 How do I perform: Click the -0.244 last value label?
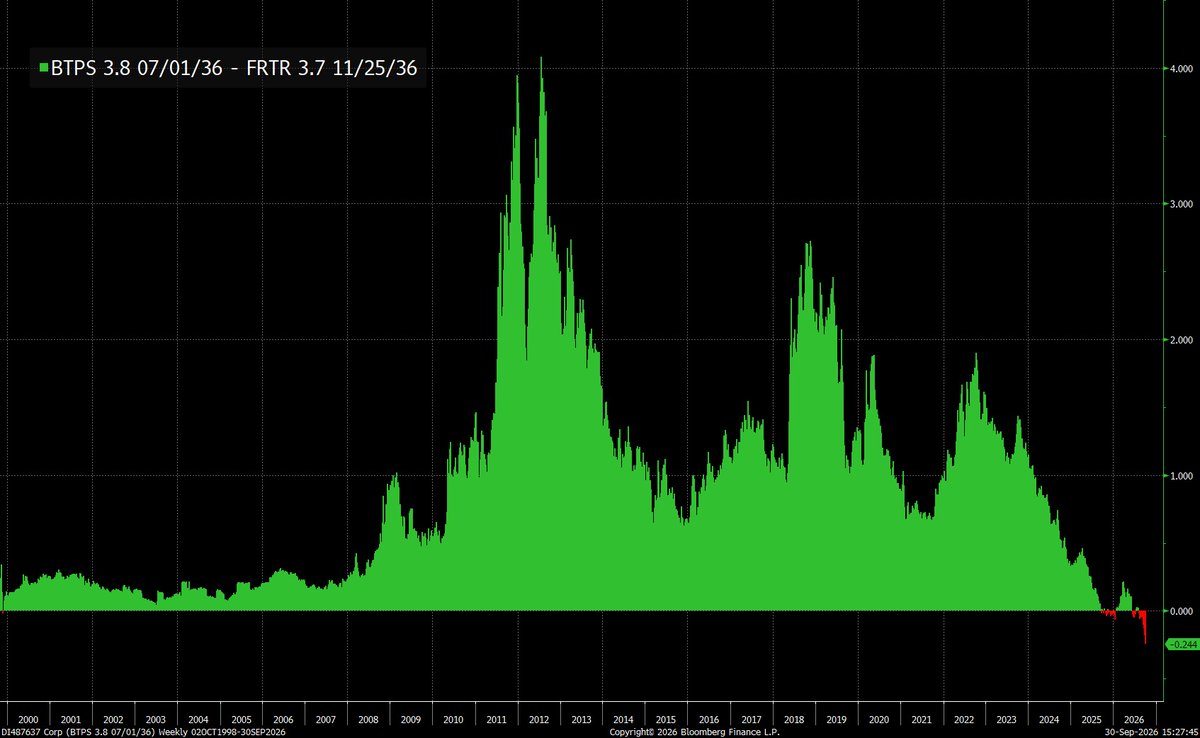pyautogui.click(x=1182, y=644)
